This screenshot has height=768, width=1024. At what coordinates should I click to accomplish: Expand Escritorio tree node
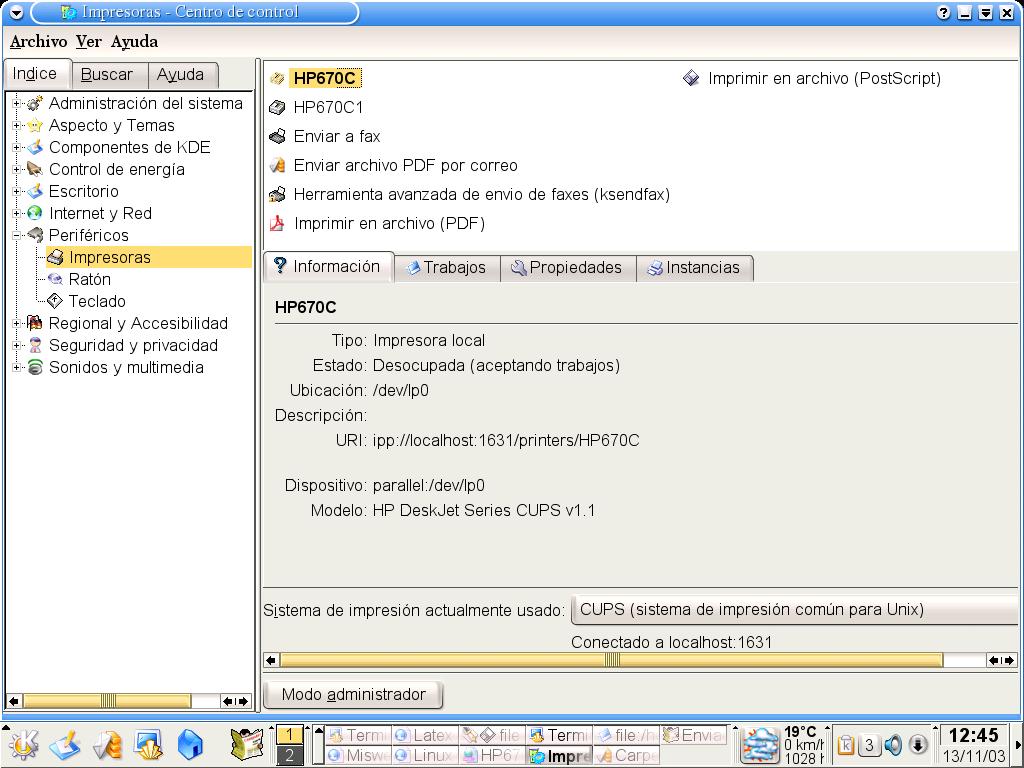click(x=17, y=191)
